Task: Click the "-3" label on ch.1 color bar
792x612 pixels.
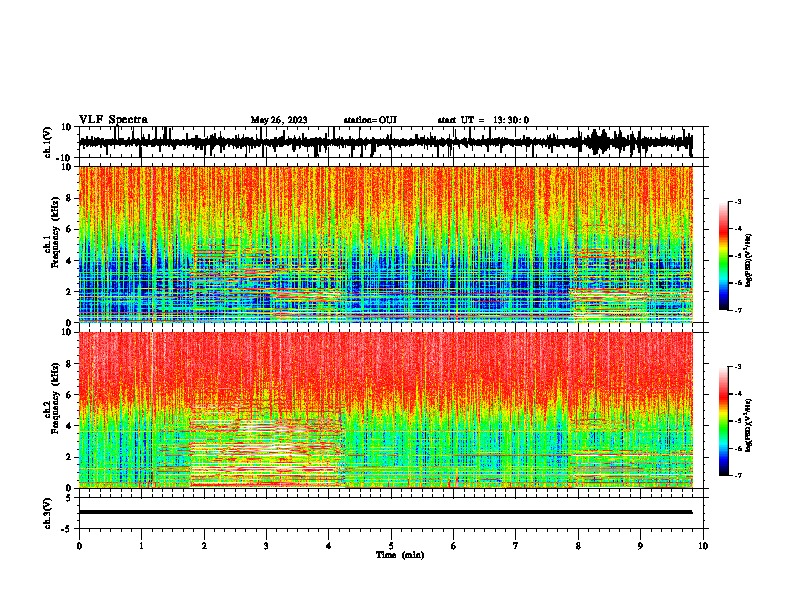Action: (737, 201)
